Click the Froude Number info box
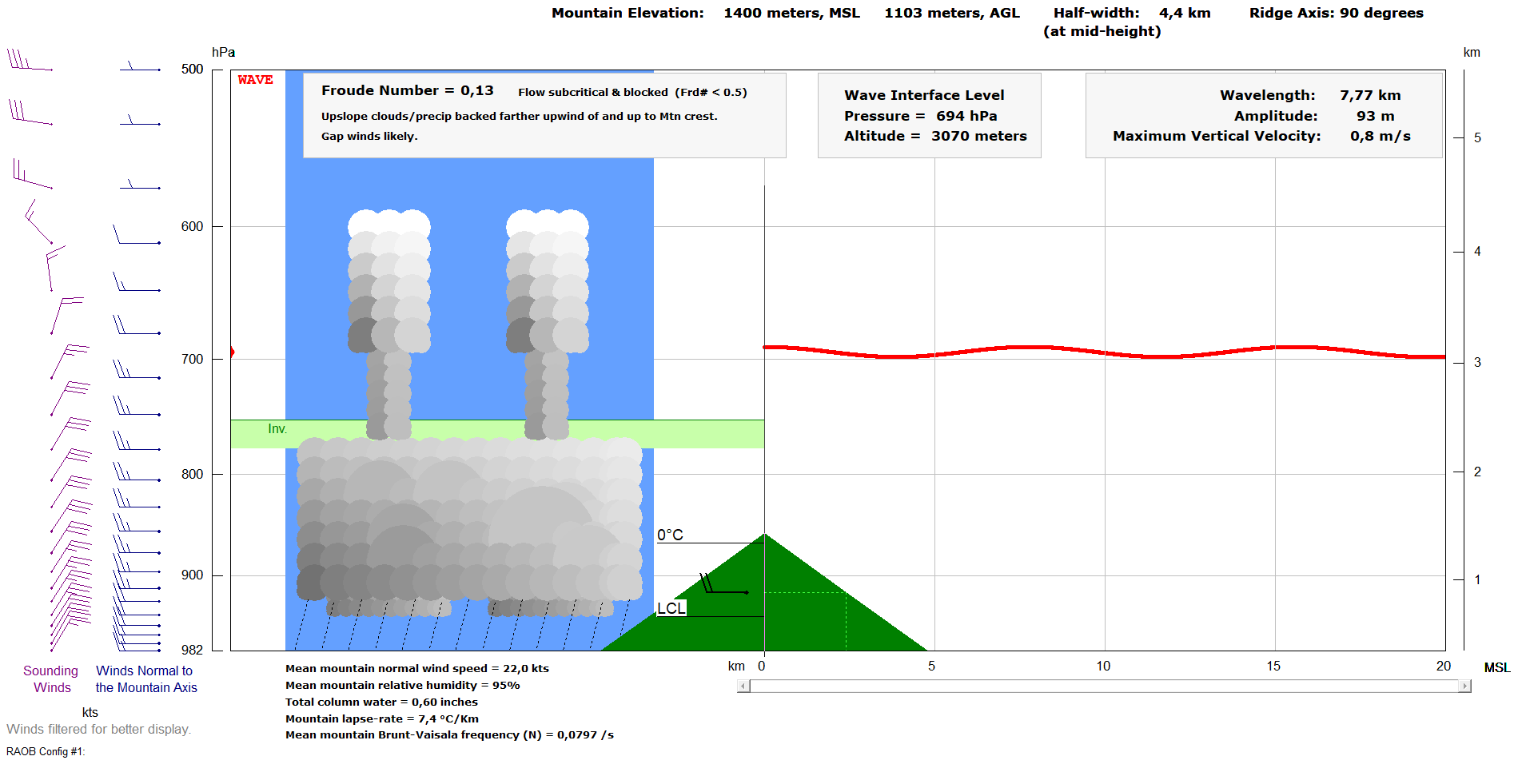This screenshot has height=784, width=1522. [544, 114]
